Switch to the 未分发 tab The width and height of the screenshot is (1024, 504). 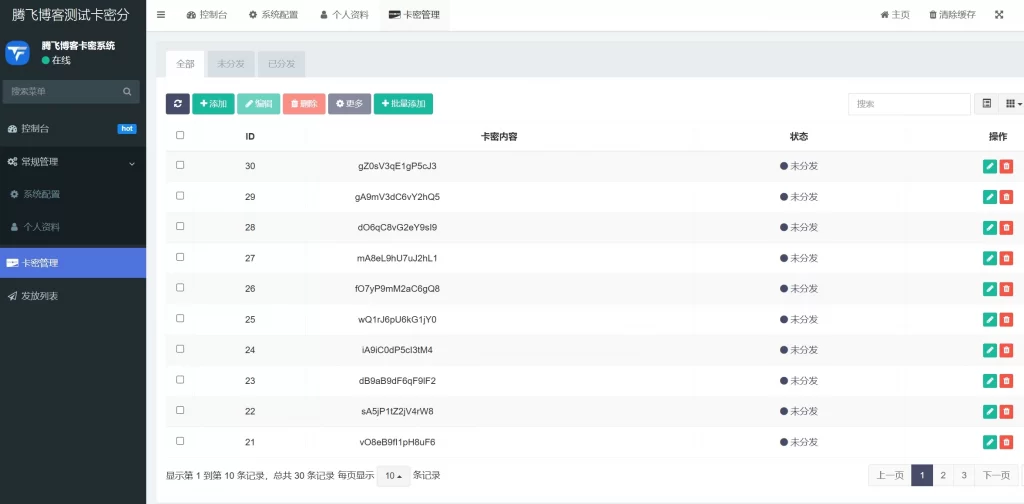tap(231, 64)
